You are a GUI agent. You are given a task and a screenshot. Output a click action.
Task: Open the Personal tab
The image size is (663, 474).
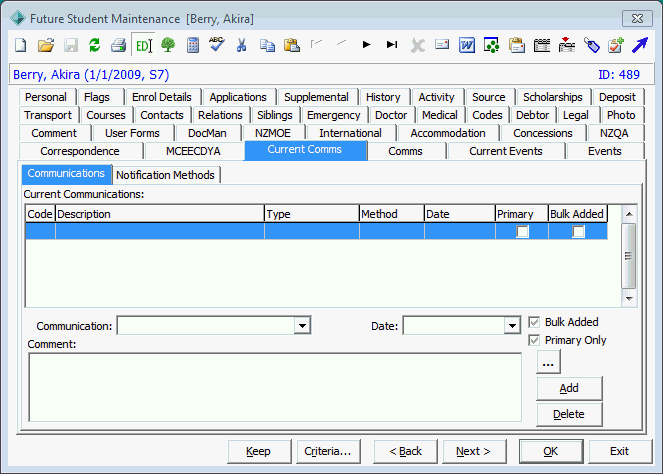coord(46,97)
